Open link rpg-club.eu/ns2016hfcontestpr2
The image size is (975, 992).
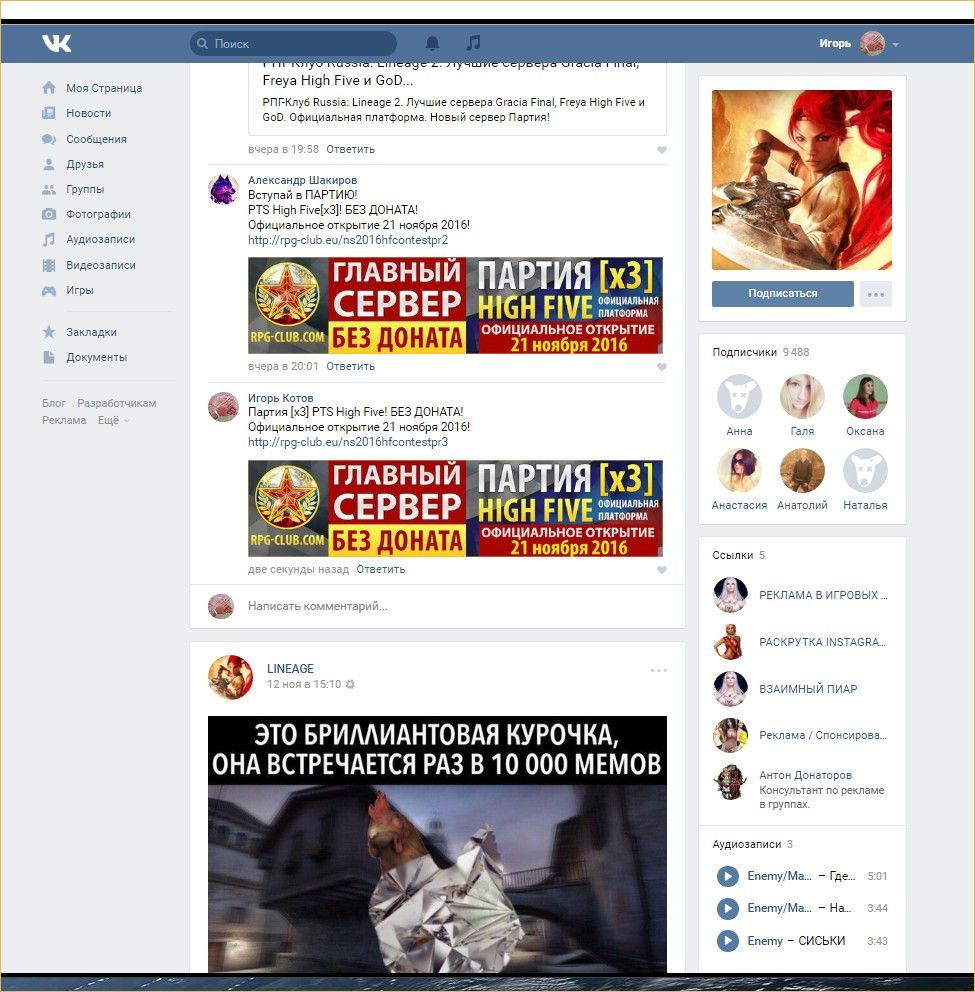[x=348, y=240]
